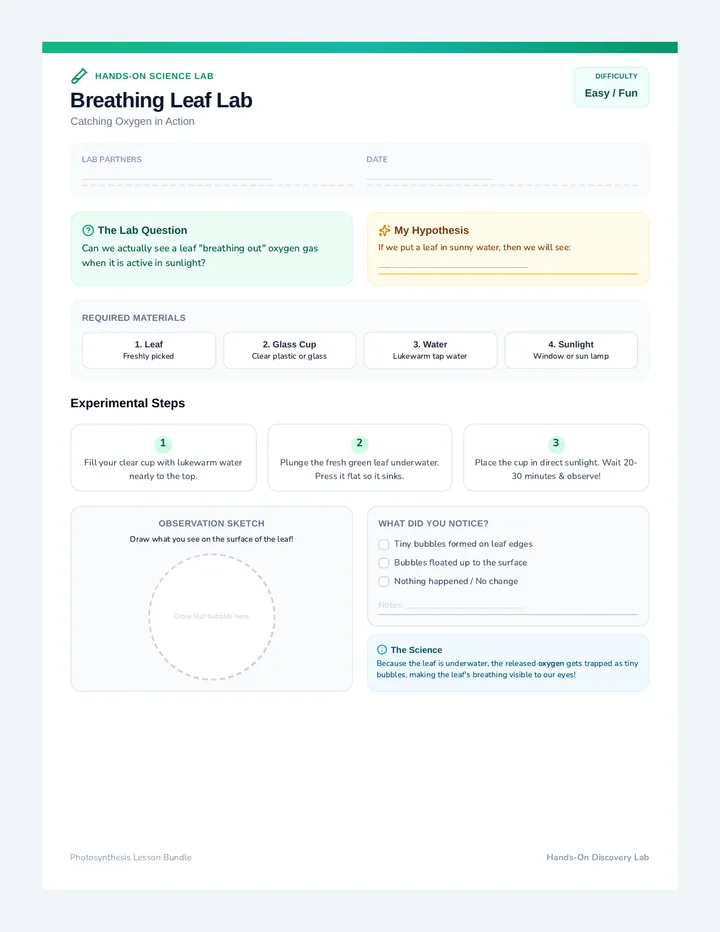Click the Easy / Fun difficulty badge
720x932 pixels.
click(x=611, y=87)
